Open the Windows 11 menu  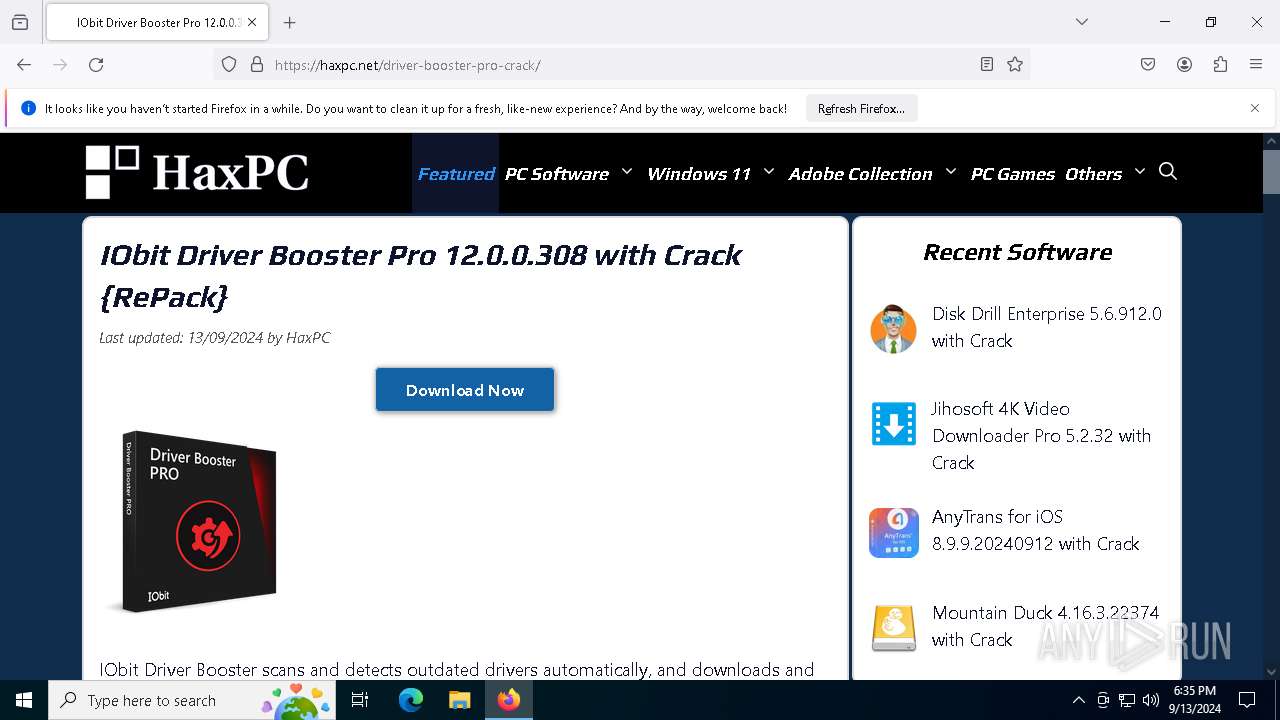pos(698,174)
